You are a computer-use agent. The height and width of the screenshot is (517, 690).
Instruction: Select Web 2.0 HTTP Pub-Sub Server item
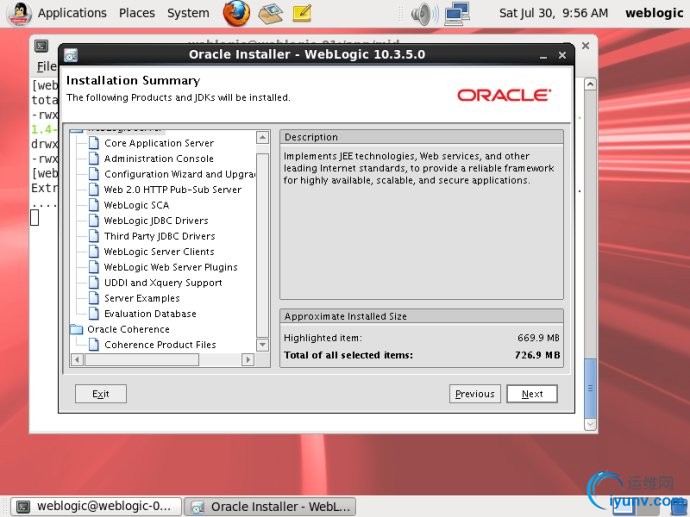pyautogui.click(x=172, y=190)
